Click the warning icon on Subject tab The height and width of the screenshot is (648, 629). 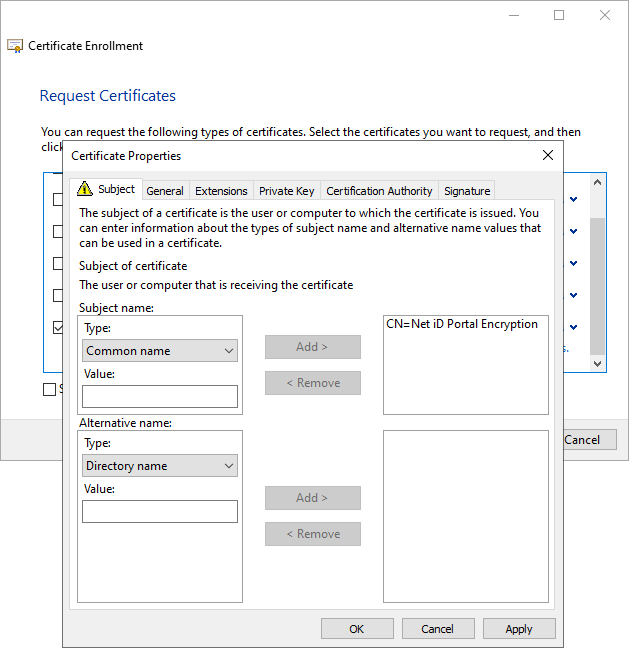(85, 189)
